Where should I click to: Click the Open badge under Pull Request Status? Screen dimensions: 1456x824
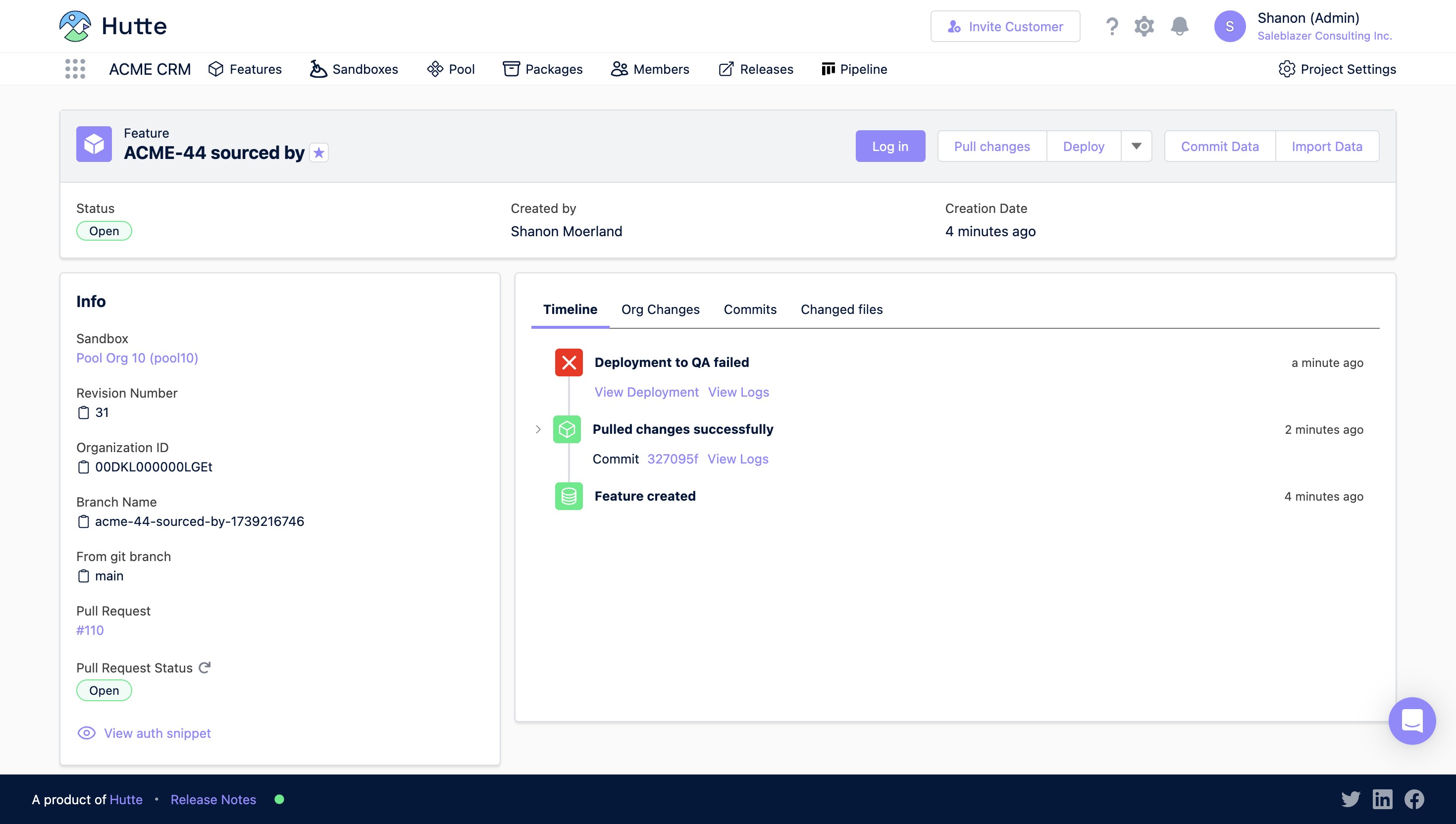click(x=104, y=690)
